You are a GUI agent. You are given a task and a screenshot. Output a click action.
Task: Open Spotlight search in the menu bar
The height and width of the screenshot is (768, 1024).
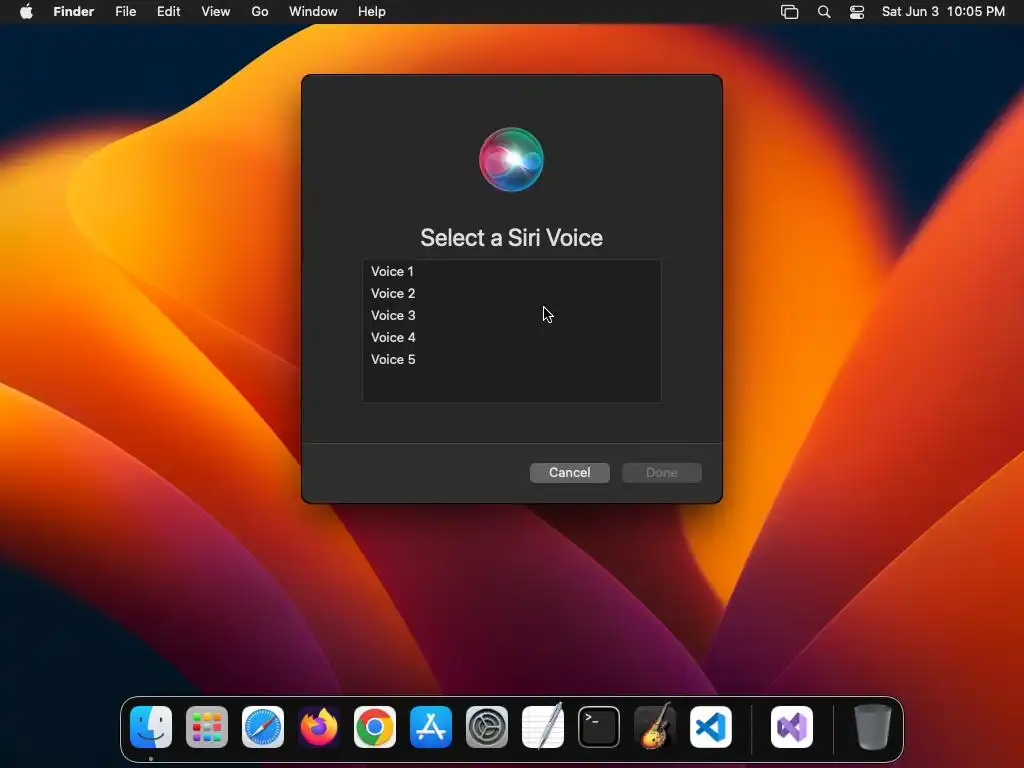(x=824, y=12)
